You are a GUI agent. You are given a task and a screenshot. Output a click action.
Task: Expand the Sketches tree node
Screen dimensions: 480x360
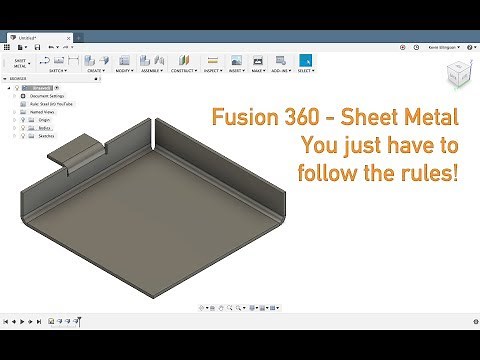coord(14,136)
